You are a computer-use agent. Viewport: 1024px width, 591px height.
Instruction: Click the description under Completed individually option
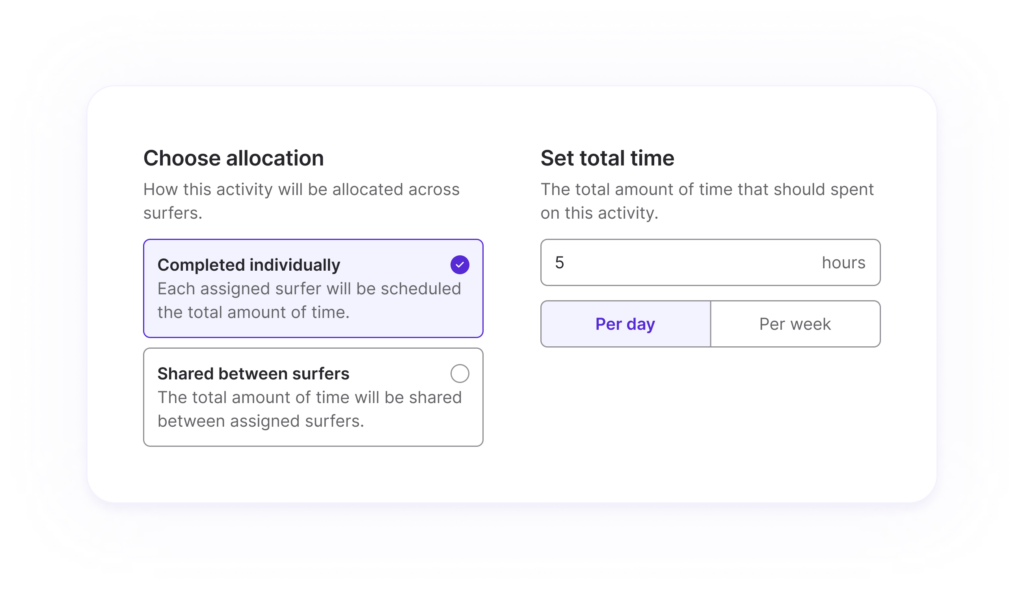click(310, 300)
